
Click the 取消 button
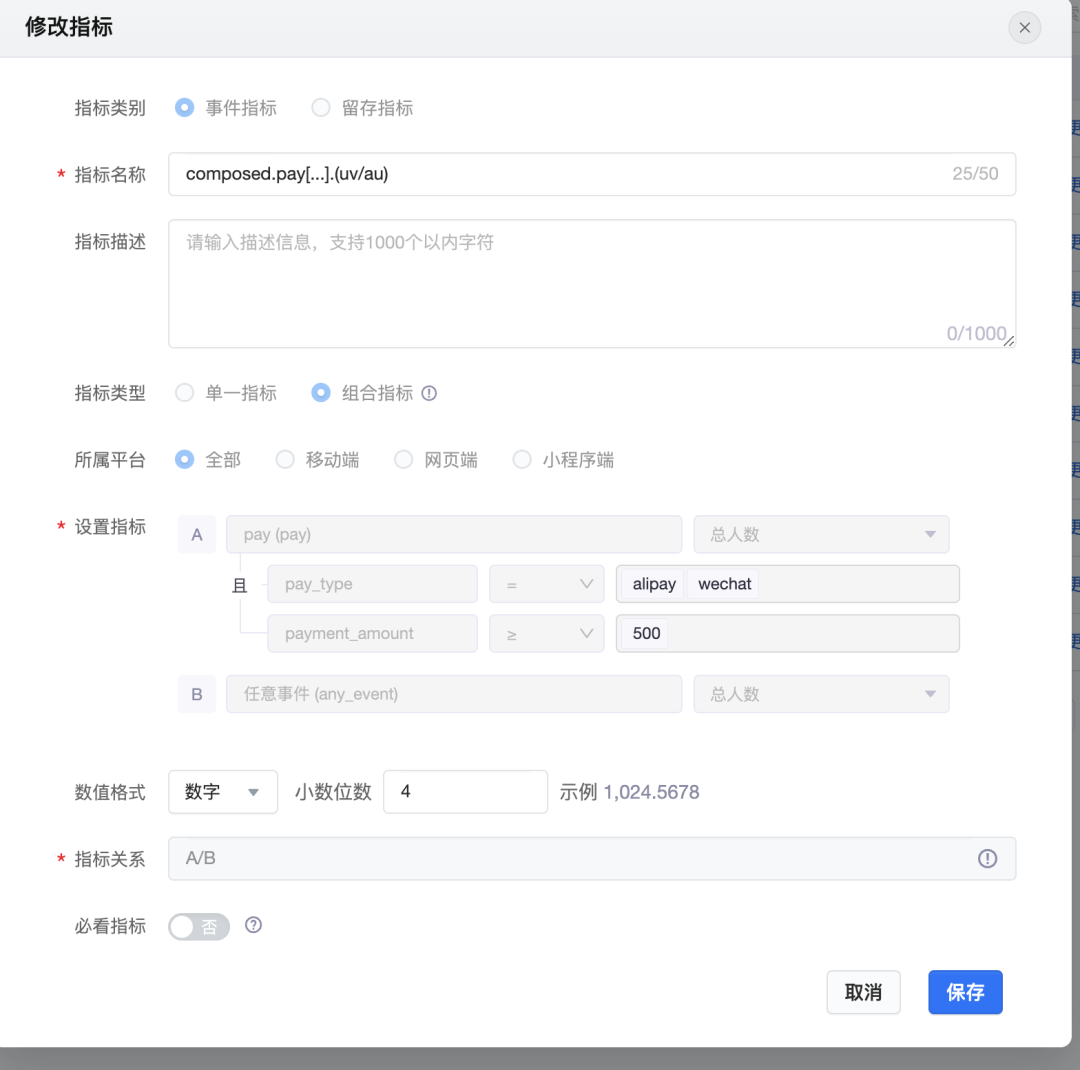tap(863, 992)
